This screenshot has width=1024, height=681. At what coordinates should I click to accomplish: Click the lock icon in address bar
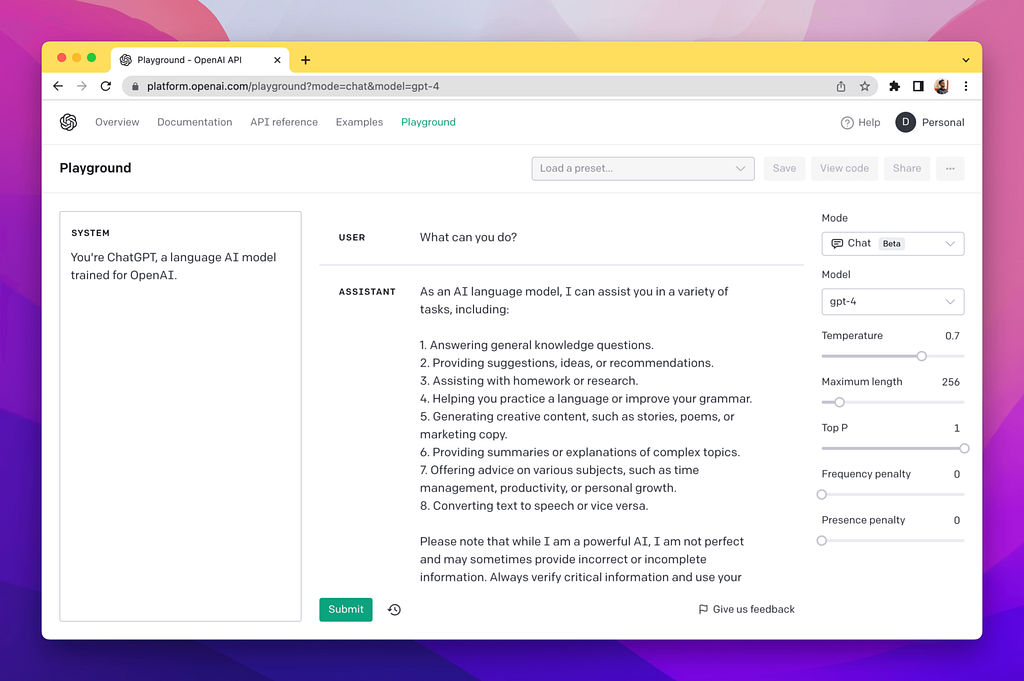pos(135,86)
